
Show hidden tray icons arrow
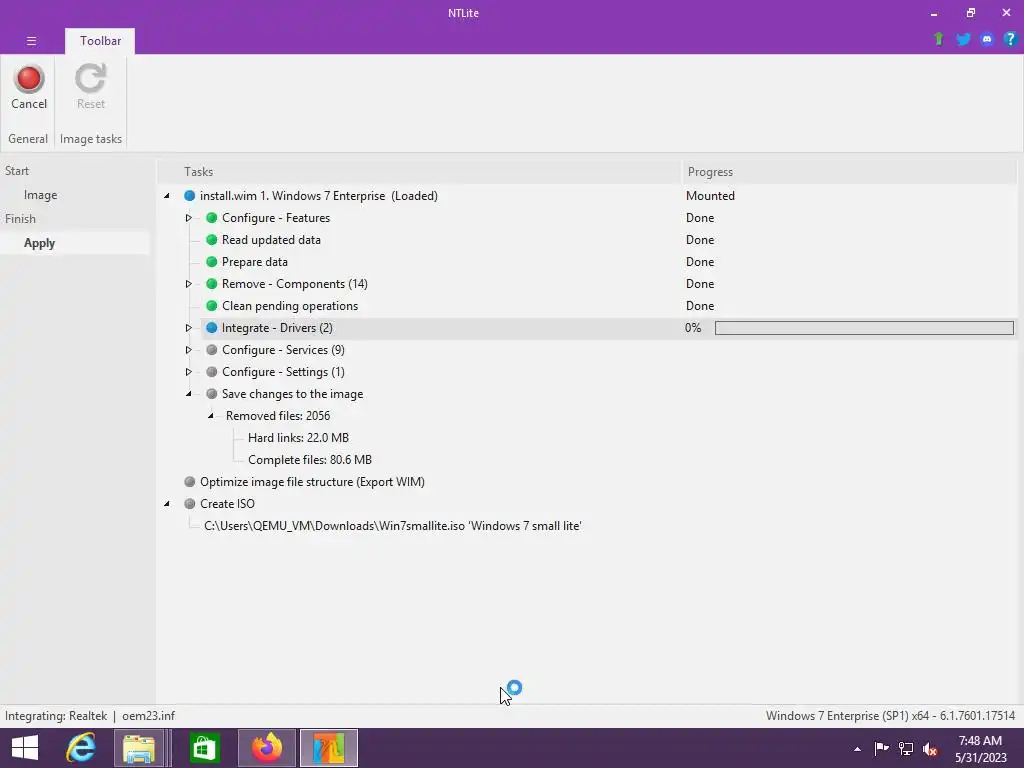(857, 749)
